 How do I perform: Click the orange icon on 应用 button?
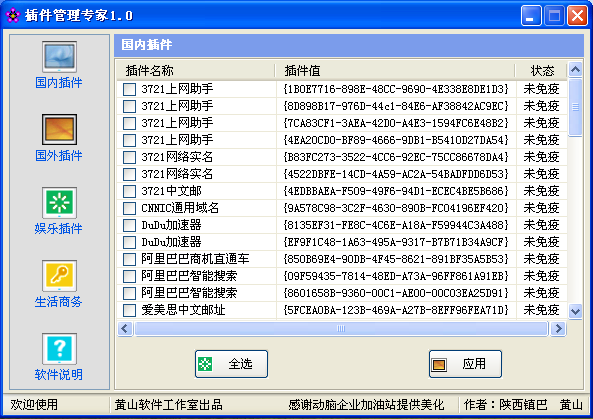point(439,365)
